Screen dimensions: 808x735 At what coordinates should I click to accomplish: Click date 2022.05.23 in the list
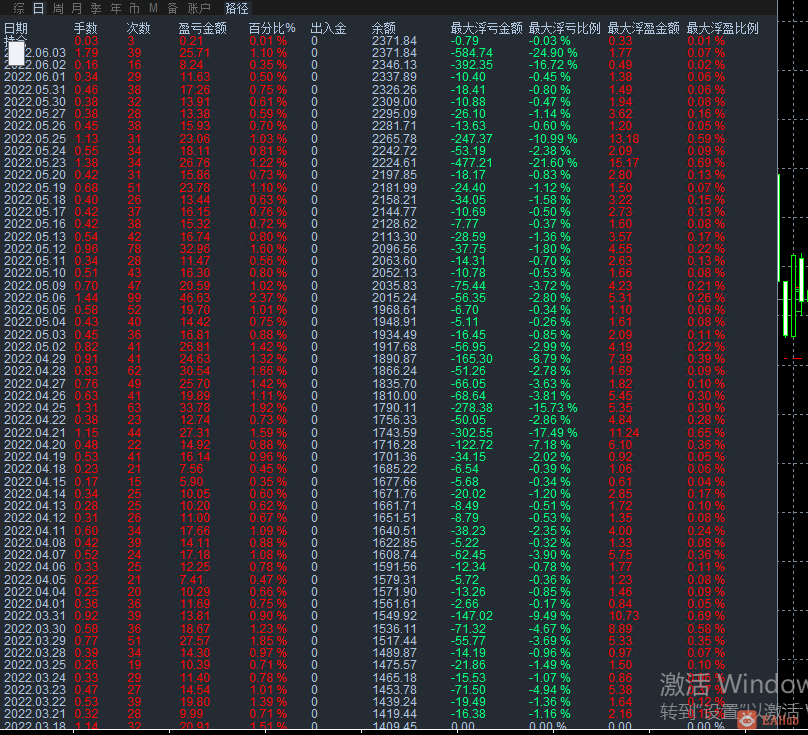(x=35, y=163)
